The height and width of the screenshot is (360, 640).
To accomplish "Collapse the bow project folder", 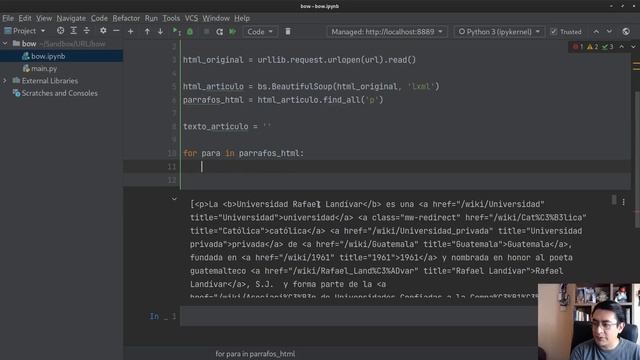I will [x=5, y=43].
